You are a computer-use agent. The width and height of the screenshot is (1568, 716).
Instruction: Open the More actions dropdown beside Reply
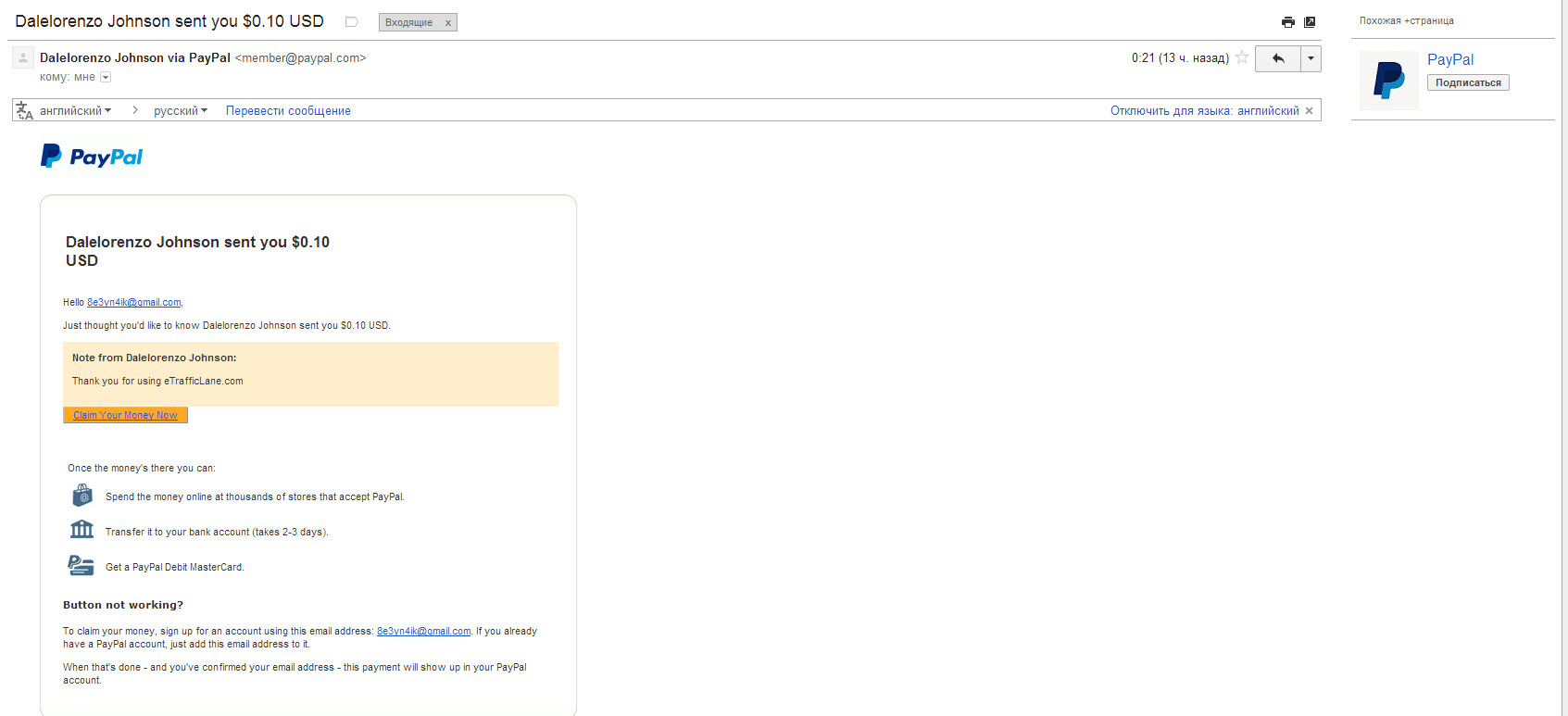(1311, 58)
